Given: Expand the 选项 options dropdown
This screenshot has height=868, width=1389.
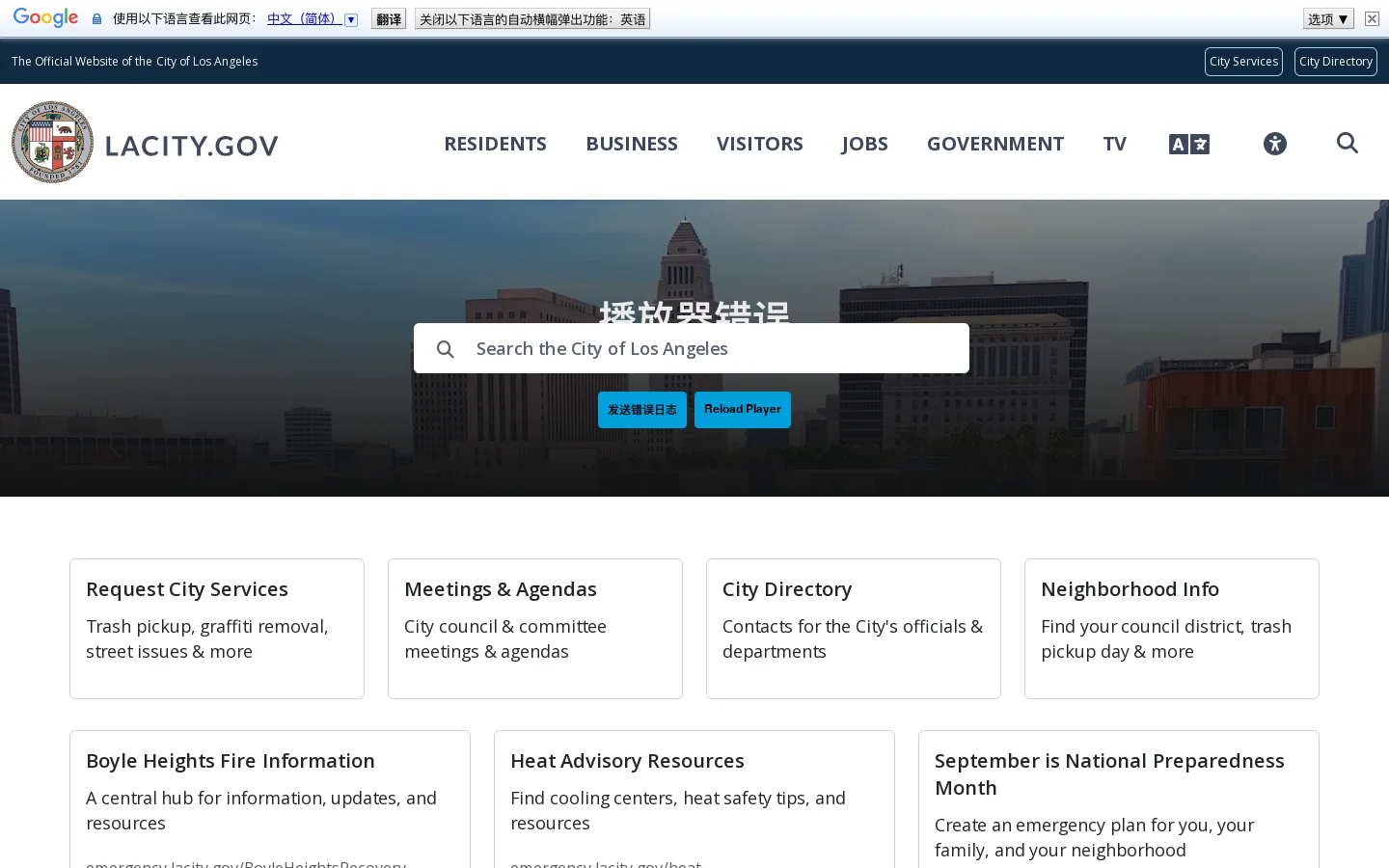Looking at the screenshot, I should pyautogui.click(x=1328, y=19).
